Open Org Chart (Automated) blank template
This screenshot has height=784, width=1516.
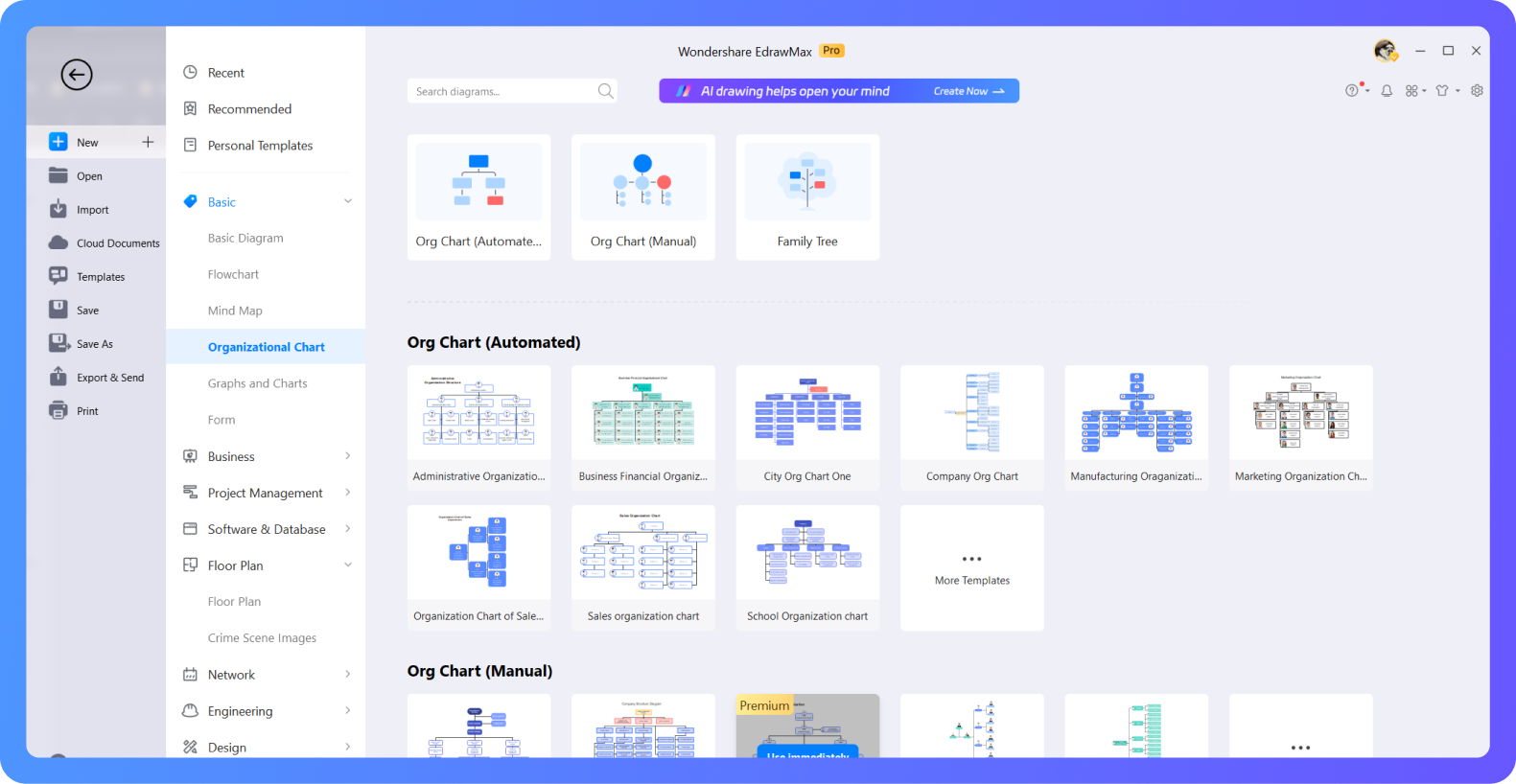coord(478,197)
